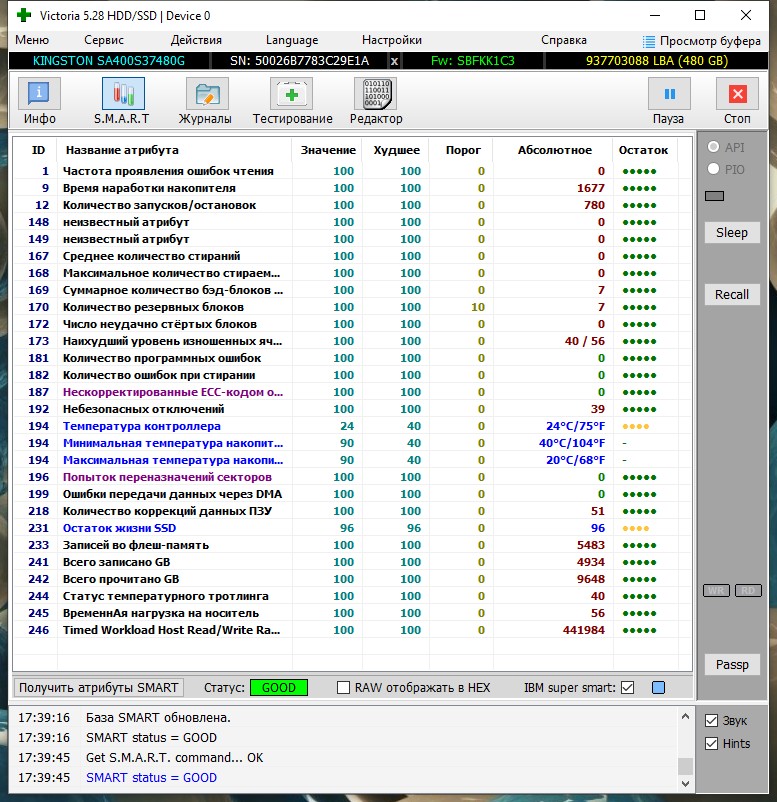Select row Частота проявления ошибок чтения
Image resolution: width=777 pixels, height=802 pixels.
click(352, 171)
